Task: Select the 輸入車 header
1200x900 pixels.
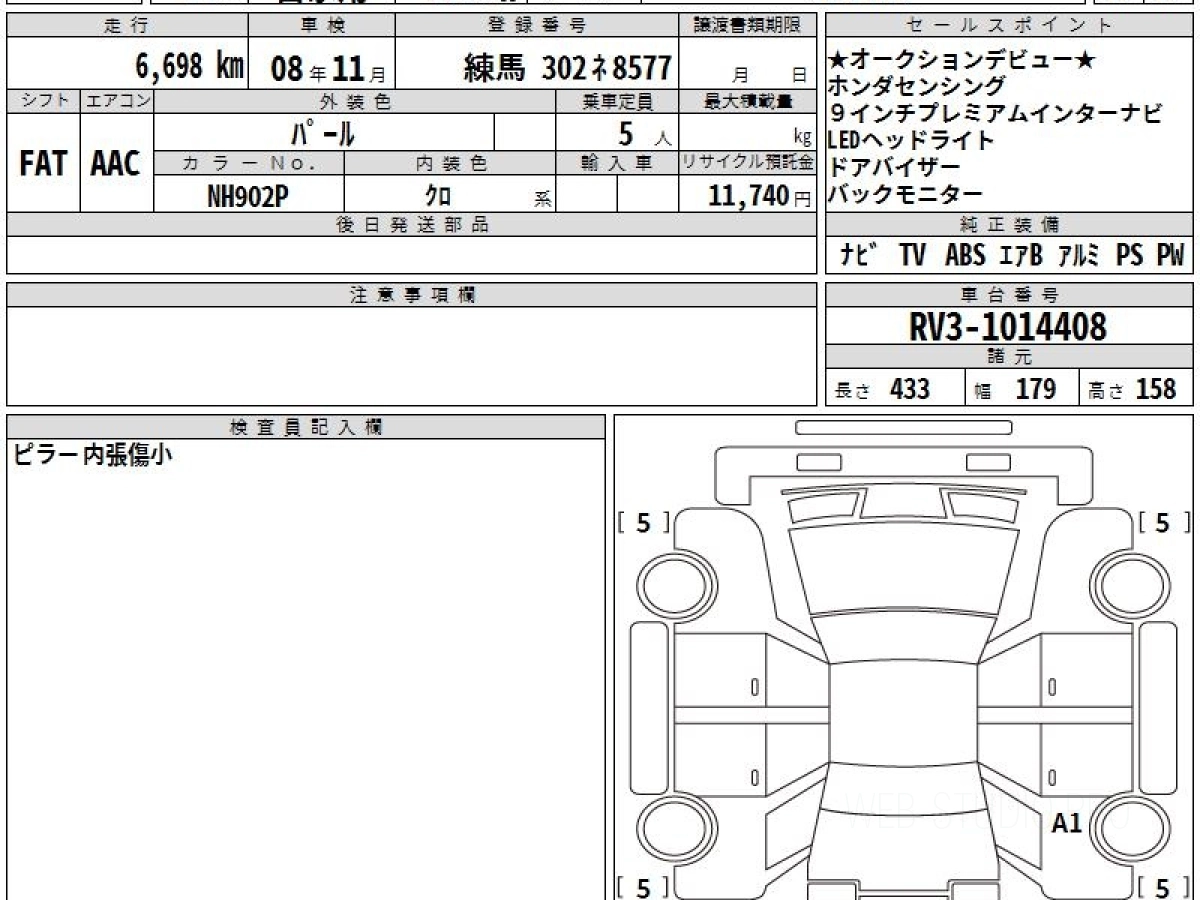Action: (x=617, y=163)
